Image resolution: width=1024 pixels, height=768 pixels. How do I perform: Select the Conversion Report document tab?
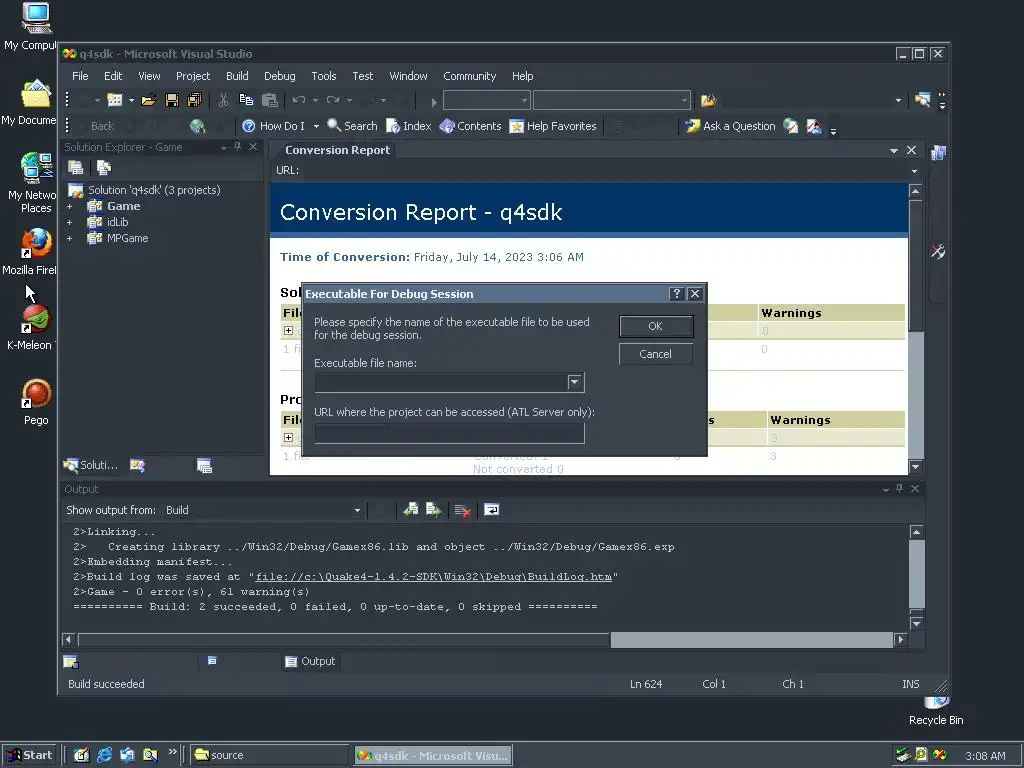337,150
